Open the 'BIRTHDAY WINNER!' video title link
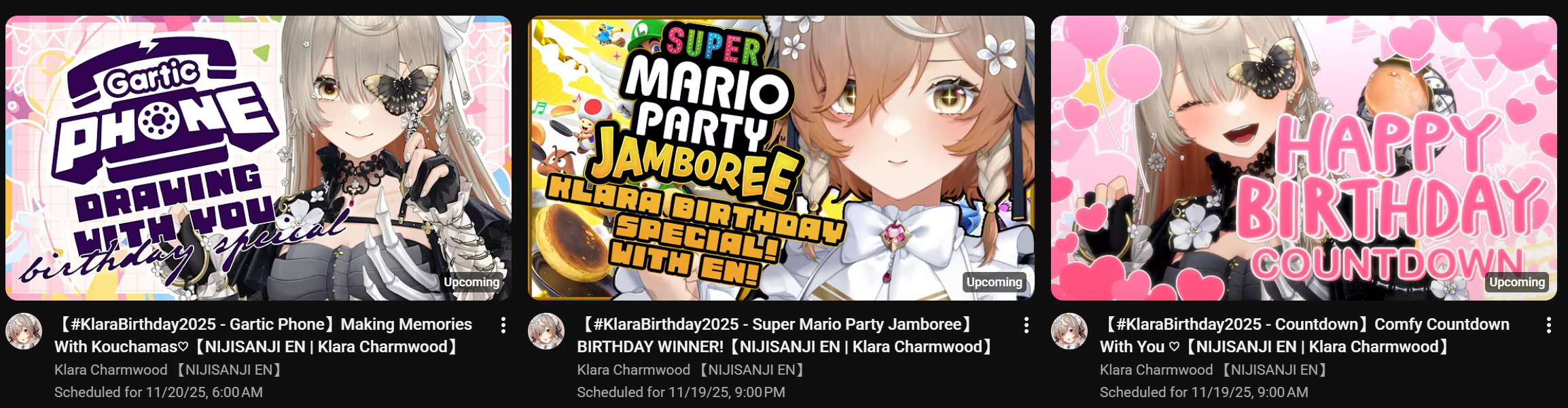 [x=785, y=335]
